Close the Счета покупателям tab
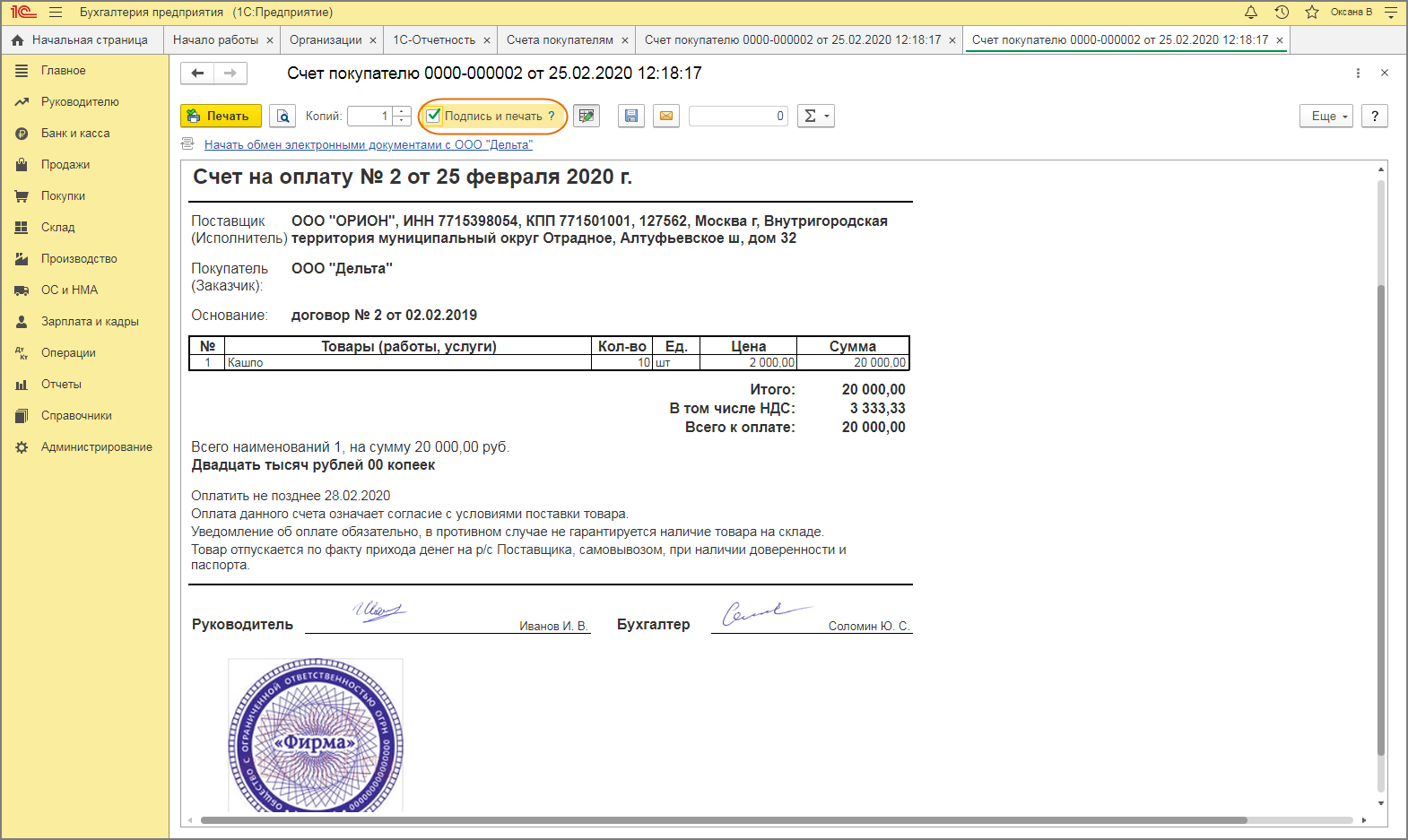Image resolution: width=1408 pixels, height=840 pixels. 625,40
